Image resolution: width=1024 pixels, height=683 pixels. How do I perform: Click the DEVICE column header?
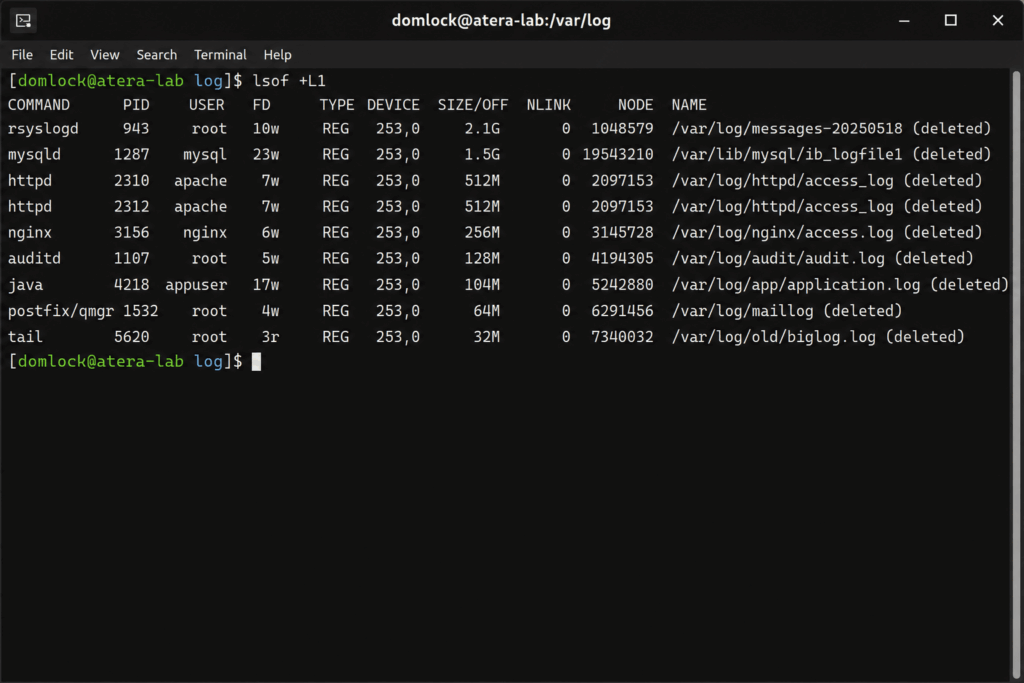coord(393,105)
